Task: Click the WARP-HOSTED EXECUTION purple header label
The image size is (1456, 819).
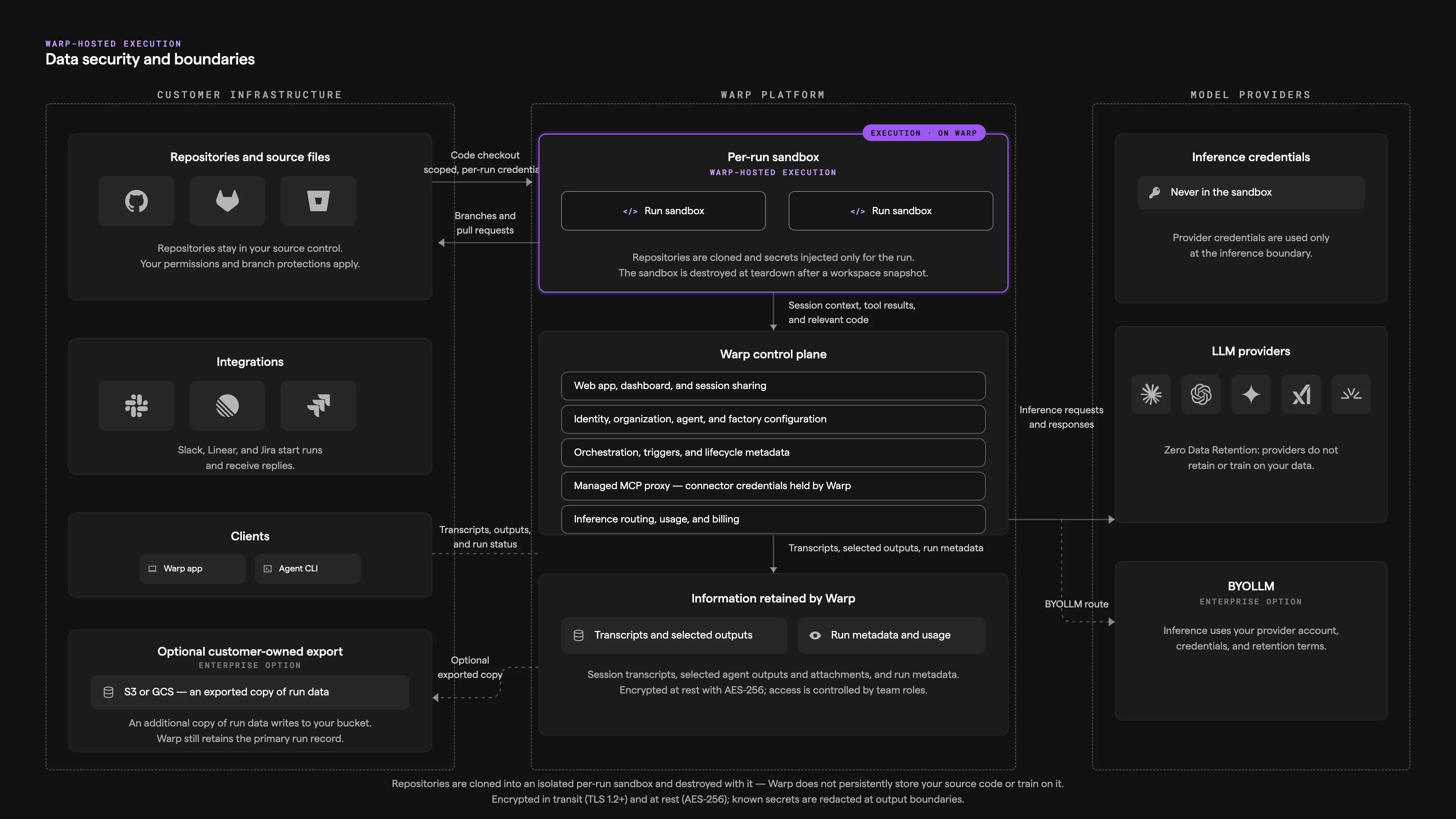Action: click(113, 44)
